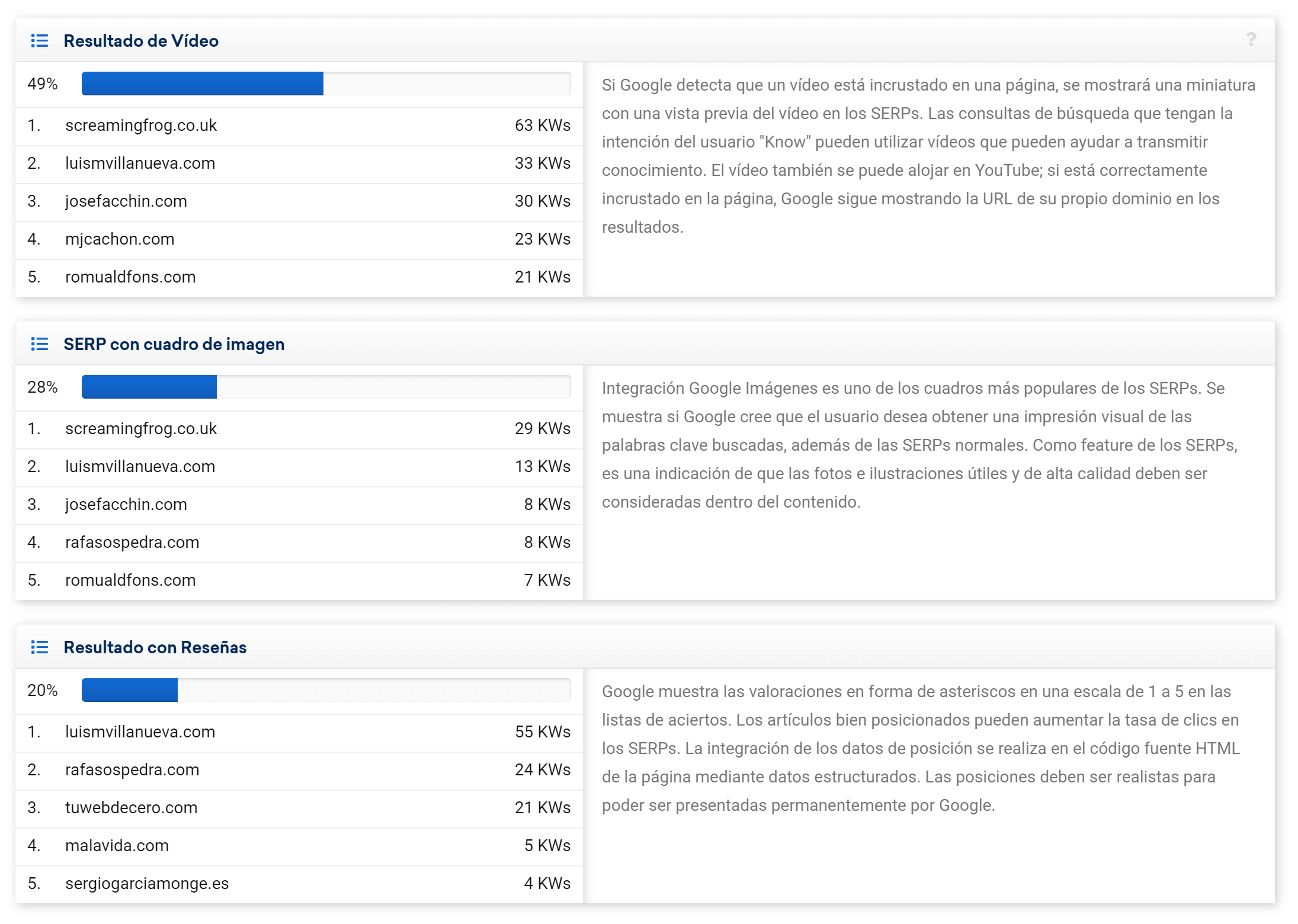Click luismvillanueva.com with 55 KWs
This screenshot has width=1298, height=924.
pyautogui.click(x=140, y=732)
